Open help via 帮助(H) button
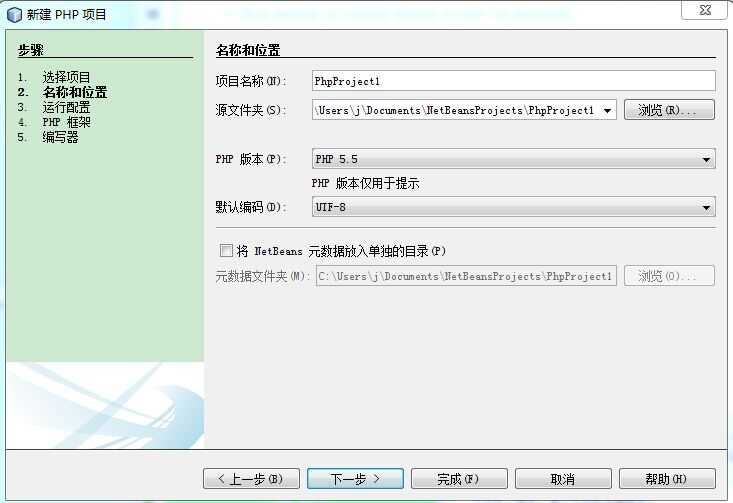This screenshot has width=733, height=503. click(x=667, y=479)
